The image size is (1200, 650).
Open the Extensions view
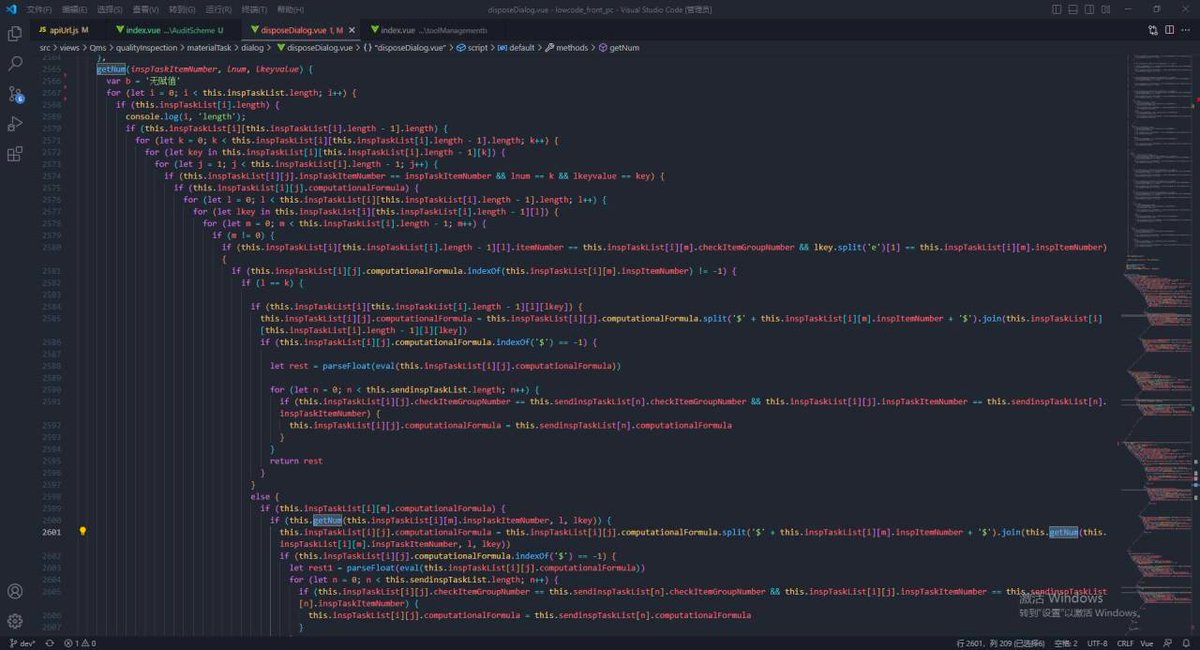tap(15, 154)
